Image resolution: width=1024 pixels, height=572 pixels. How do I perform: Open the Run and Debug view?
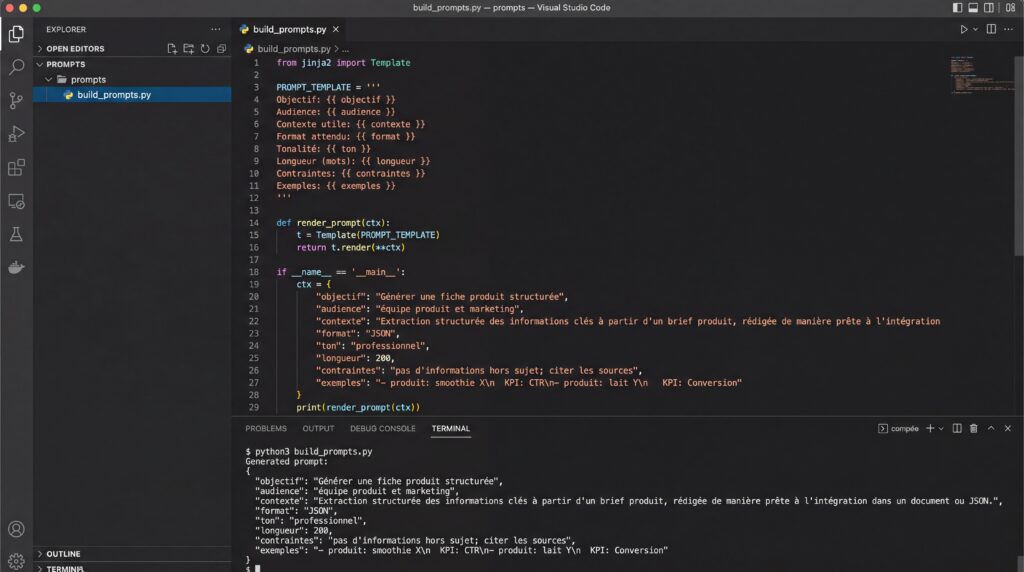coord(16,134)
